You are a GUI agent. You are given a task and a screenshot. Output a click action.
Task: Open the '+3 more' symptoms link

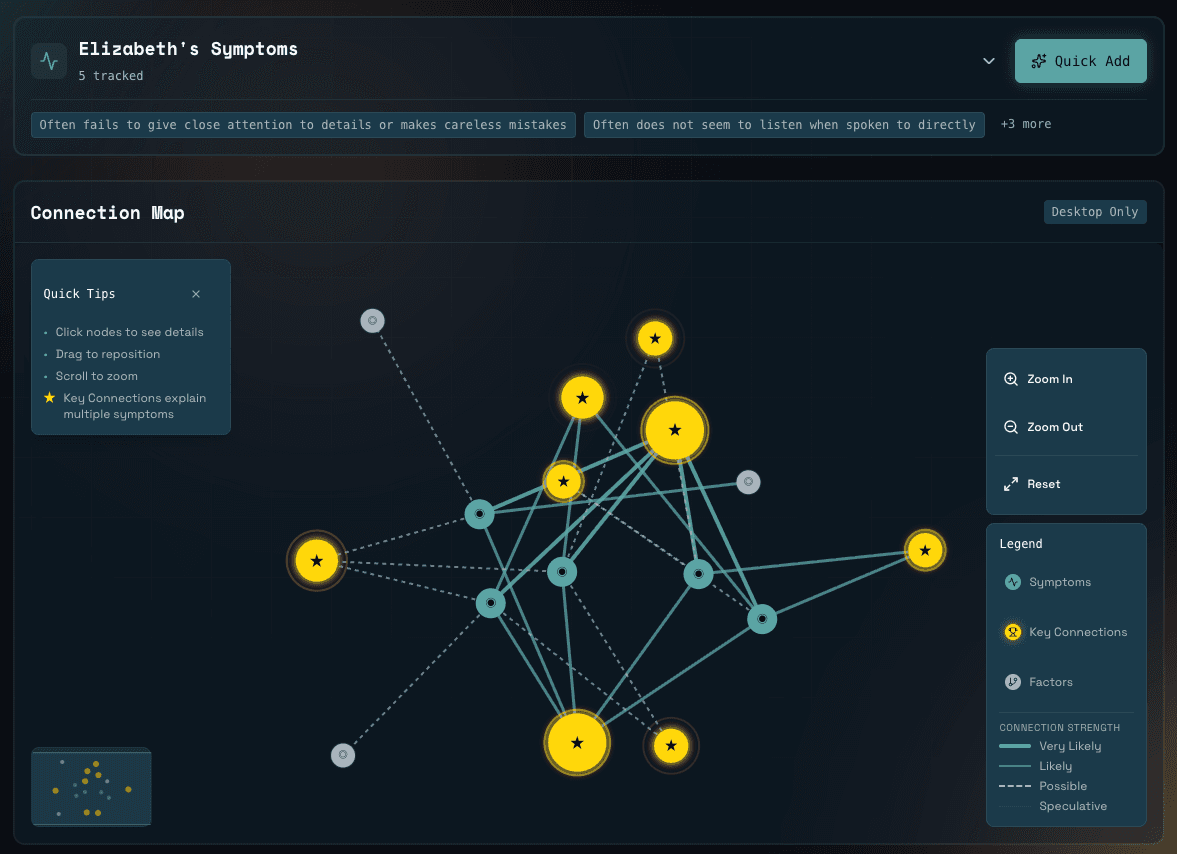pyautogui.click(x=1024, y=124)
